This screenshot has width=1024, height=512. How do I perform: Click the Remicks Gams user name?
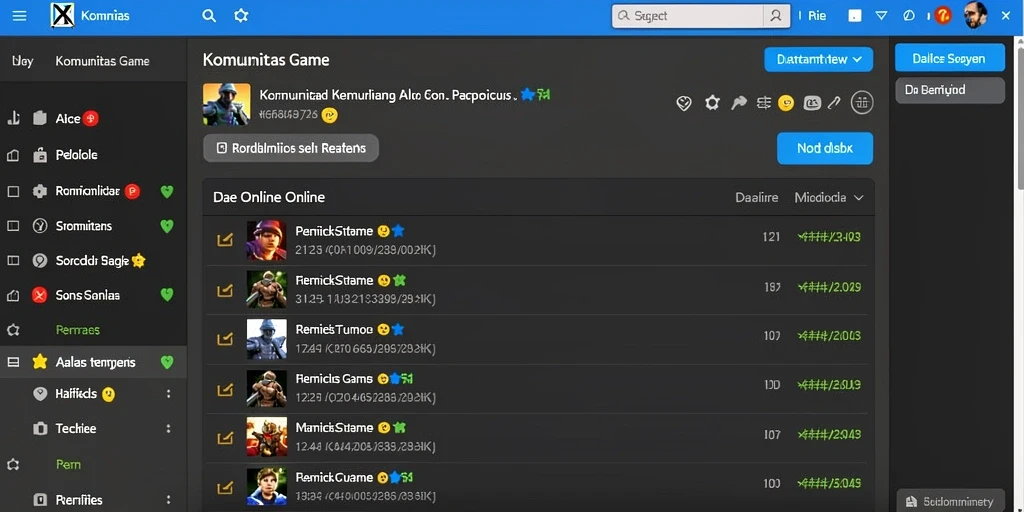click(334, 379)
